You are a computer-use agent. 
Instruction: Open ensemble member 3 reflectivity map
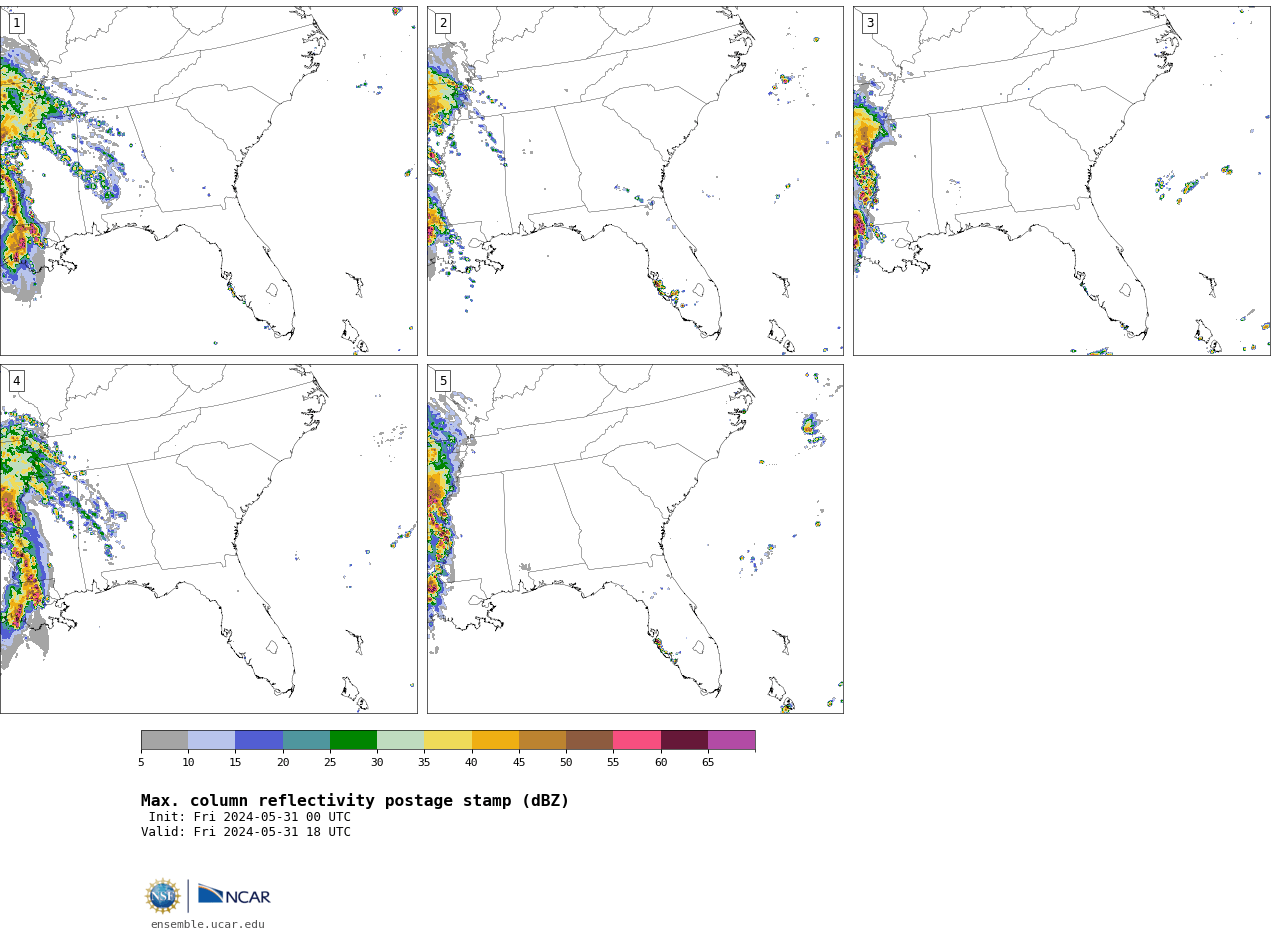pos(1062,181)
